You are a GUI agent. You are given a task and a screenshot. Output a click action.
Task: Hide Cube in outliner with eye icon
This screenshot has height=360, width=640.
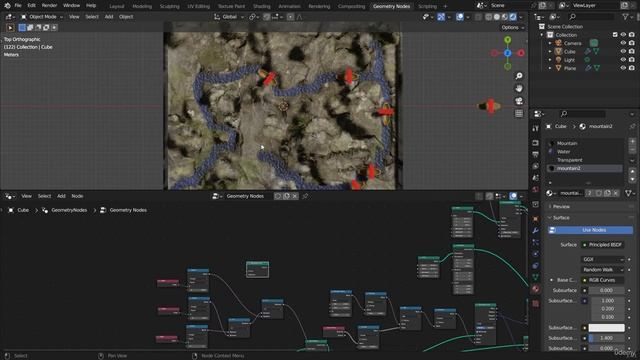point(623,51)
